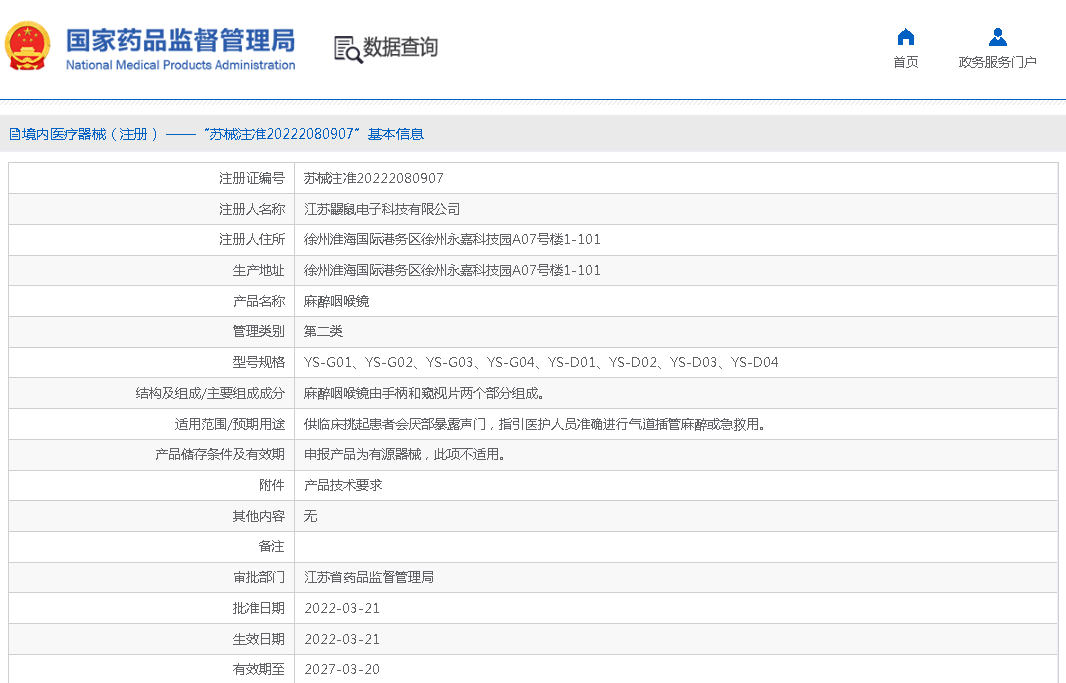Go to 政务服务门户 text link
The width and height of the screenshot is (1066, 683).
coord(997,62)
